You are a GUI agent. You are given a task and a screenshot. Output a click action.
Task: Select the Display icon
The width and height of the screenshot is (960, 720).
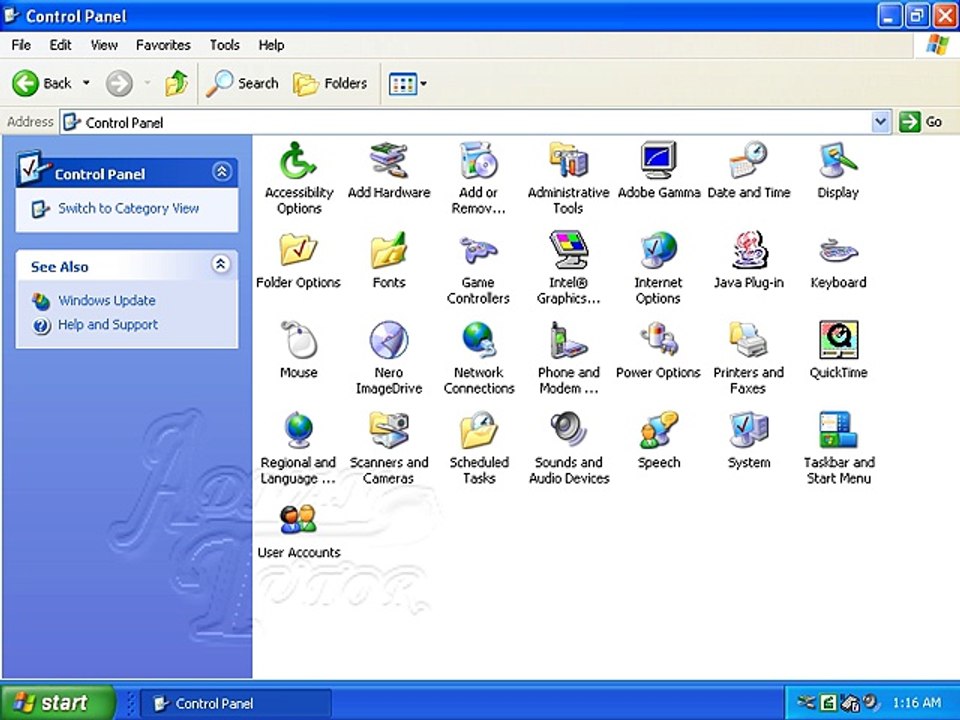point(838,161)
